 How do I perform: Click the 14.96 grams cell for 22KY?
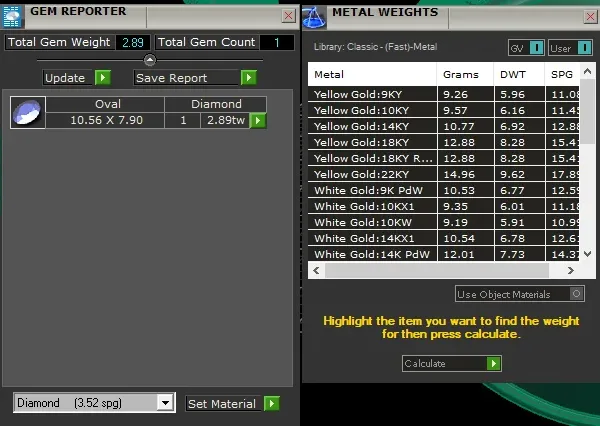(466, 174)
